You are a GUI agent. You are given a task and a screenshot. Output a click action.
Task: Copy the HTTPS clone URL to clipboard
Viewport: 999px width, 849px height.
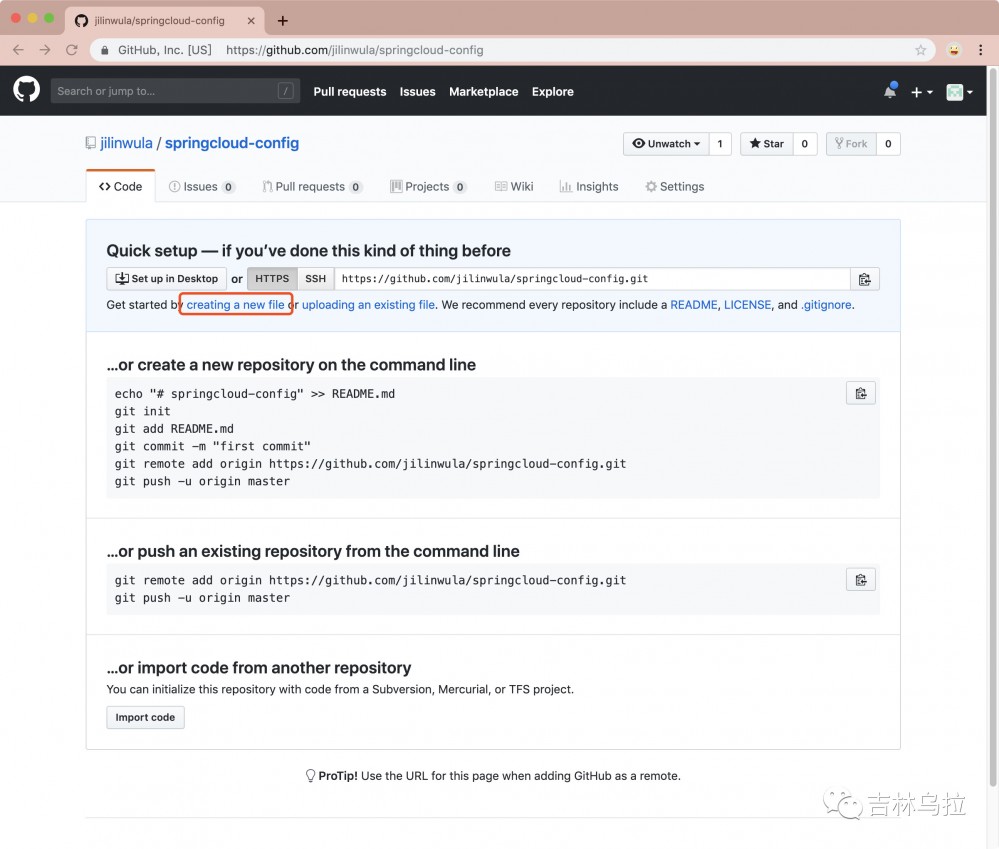pyautogui.click(x=865, y=279)
